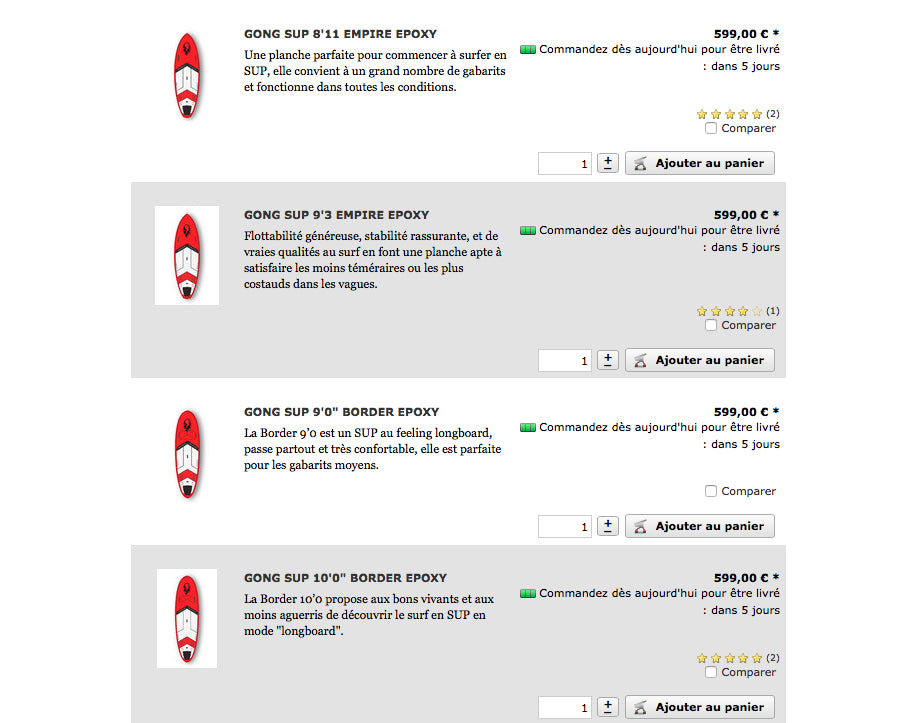Adjust quantity stepper for 9'3 Empire Epoxy
The height and width of the screenshot is (723, 910).
point(608,360)
